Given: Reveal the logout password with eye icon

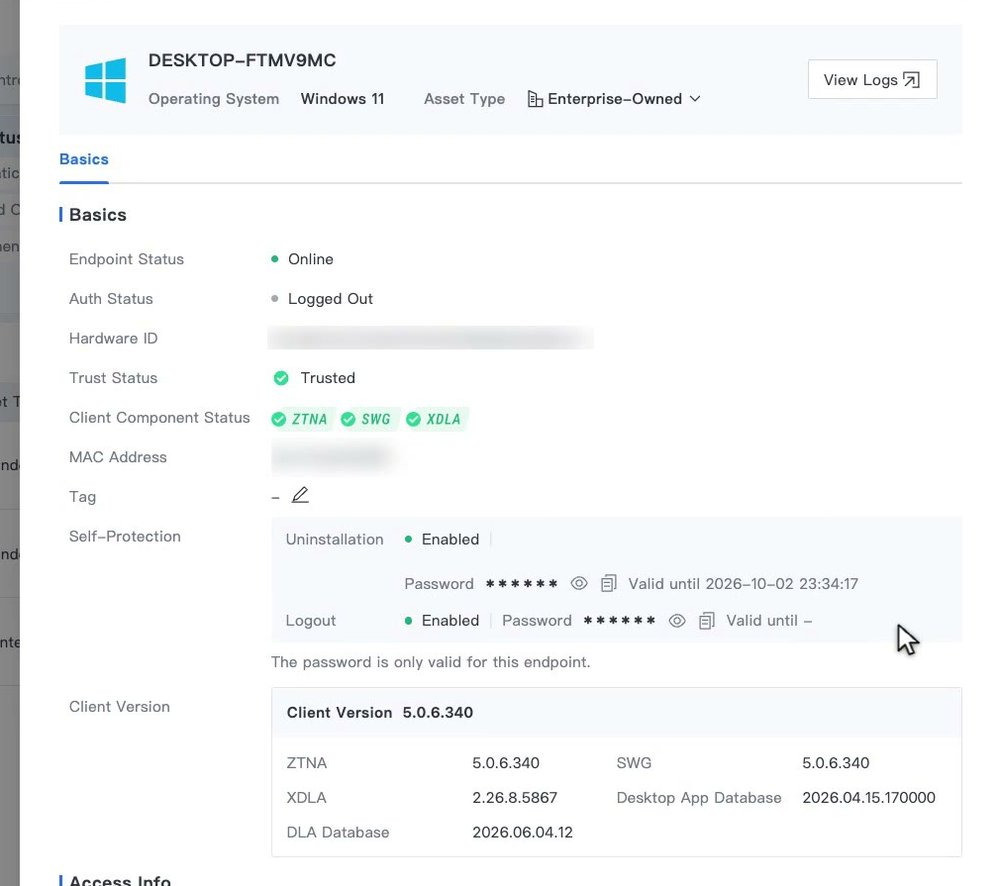Looking at the screenshot, I should click(x=677, y=620).
